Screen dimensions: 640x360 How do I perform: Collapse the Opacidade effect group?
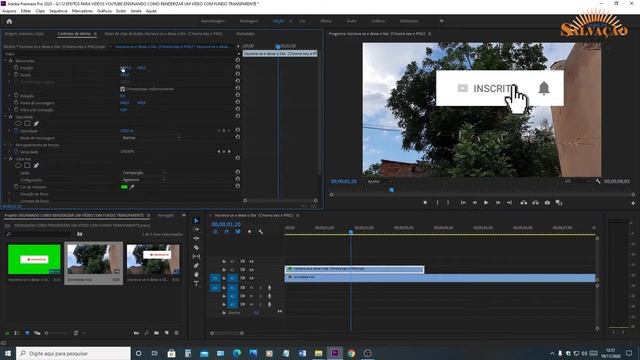(x=5, y=117)
